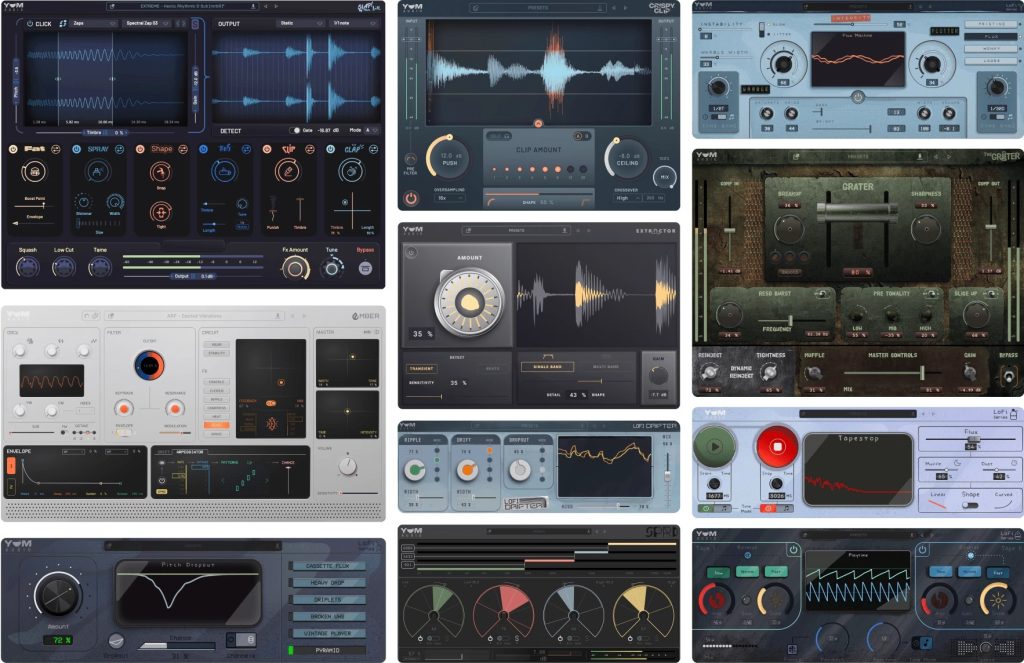Toggle the Extractor power button

coord(411,253)
